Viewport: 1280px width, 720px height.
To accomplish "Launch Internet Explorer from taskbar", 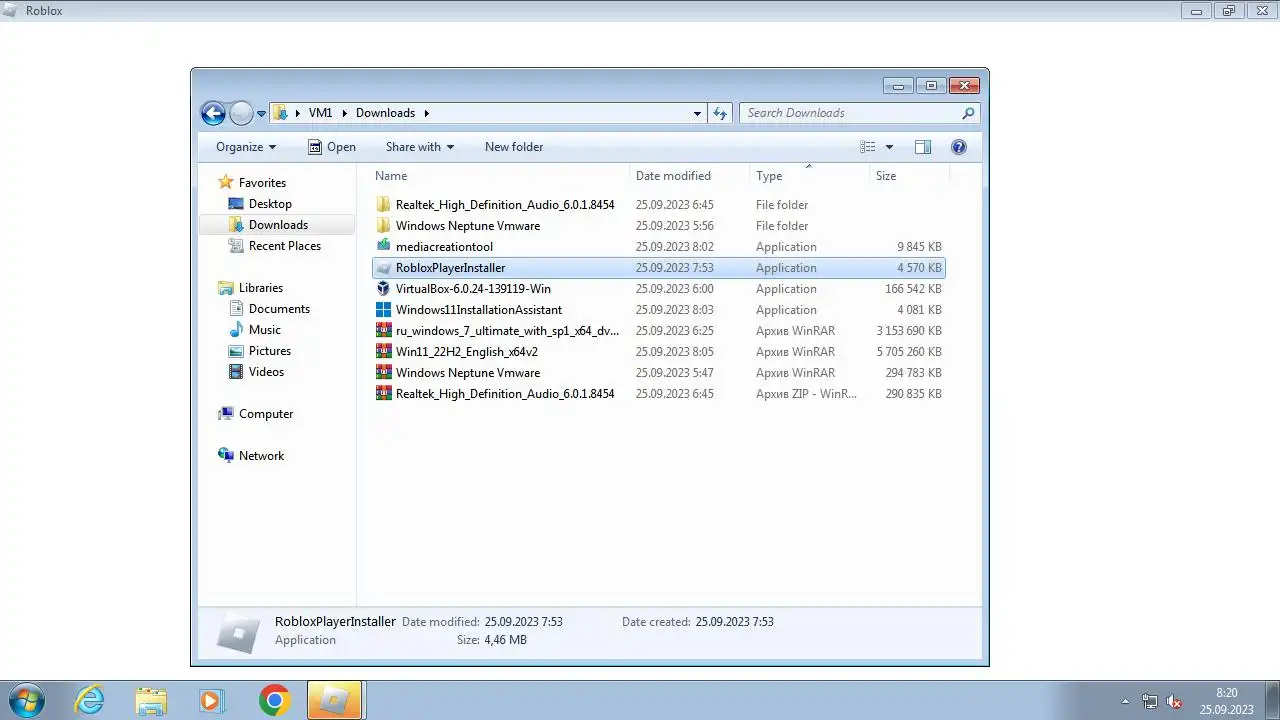I will coord(90,700).
